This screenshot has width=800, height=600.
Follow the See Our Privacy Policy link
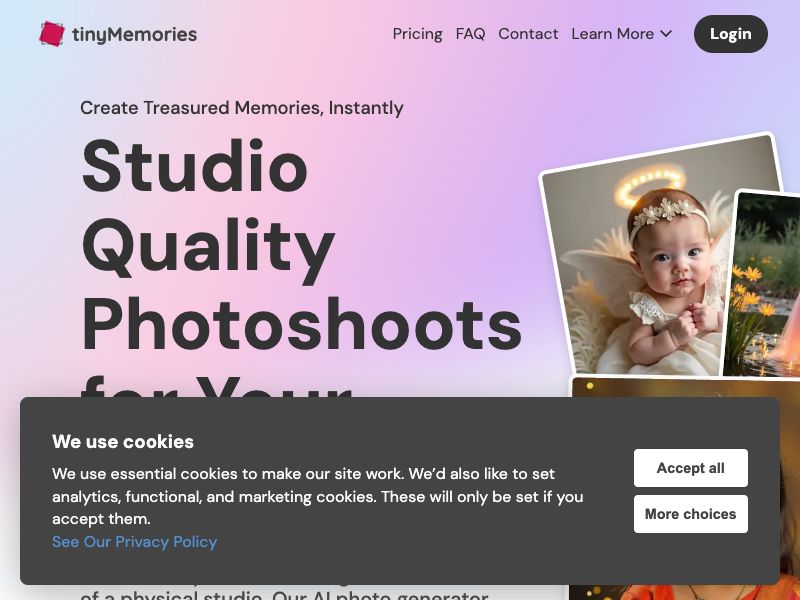[x=134, y=542]
